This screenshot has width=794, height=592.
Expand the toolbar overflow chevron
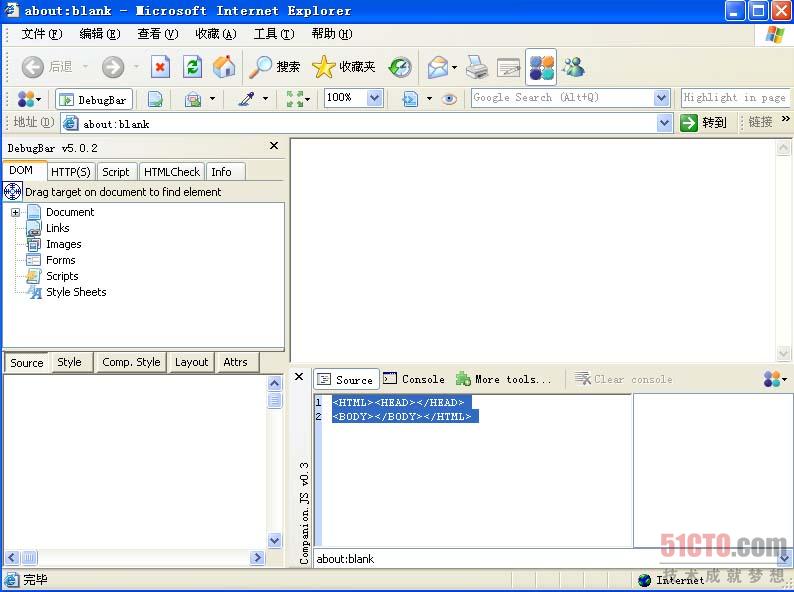pyautogui.click(x=785, y=119)
